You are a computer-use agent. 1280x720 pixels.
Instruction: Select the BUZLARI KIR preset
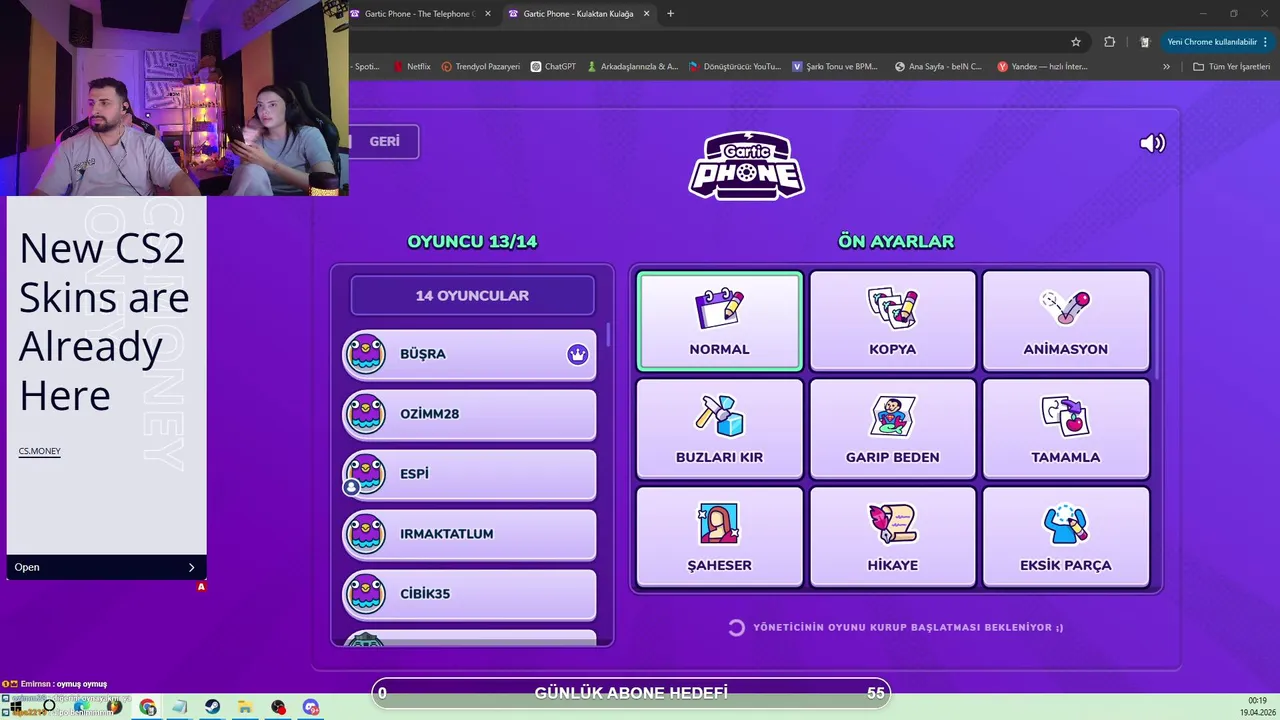click(x=719, y=429)
